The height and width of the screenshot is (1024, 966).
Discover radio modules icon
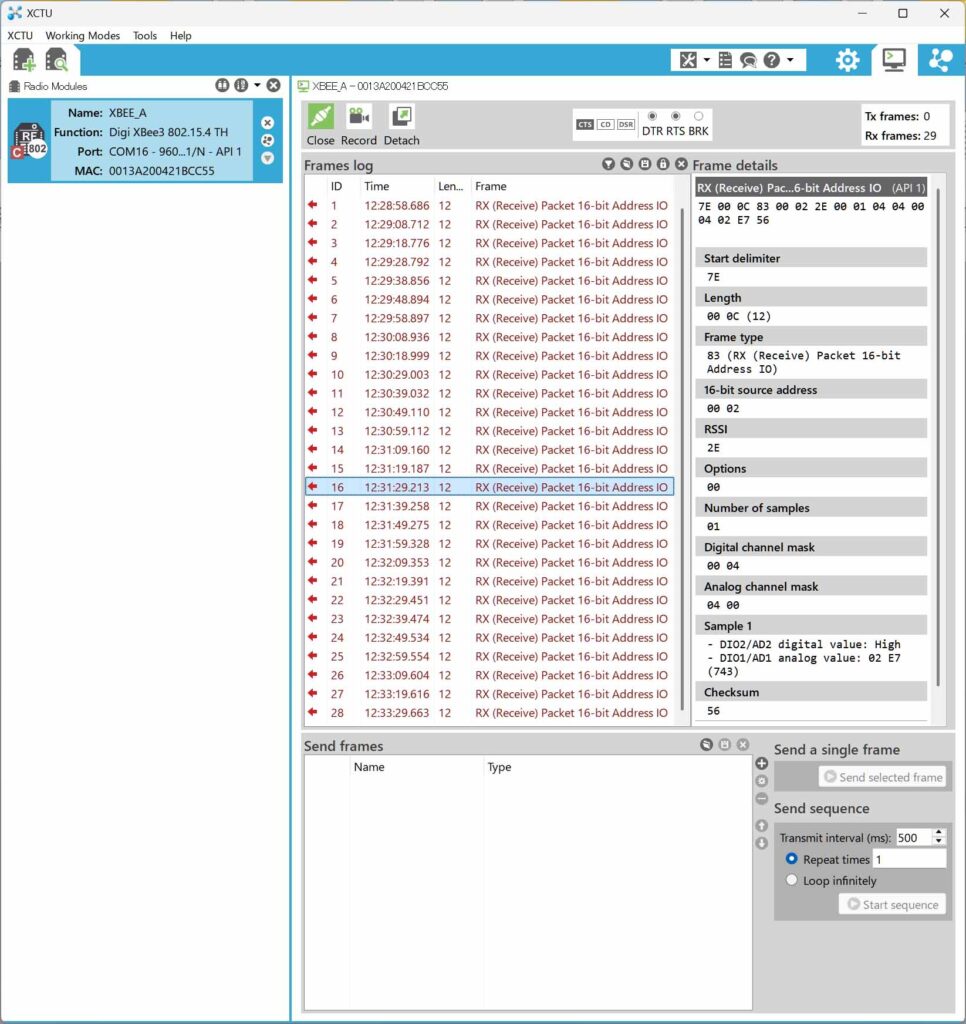[57, 60]
